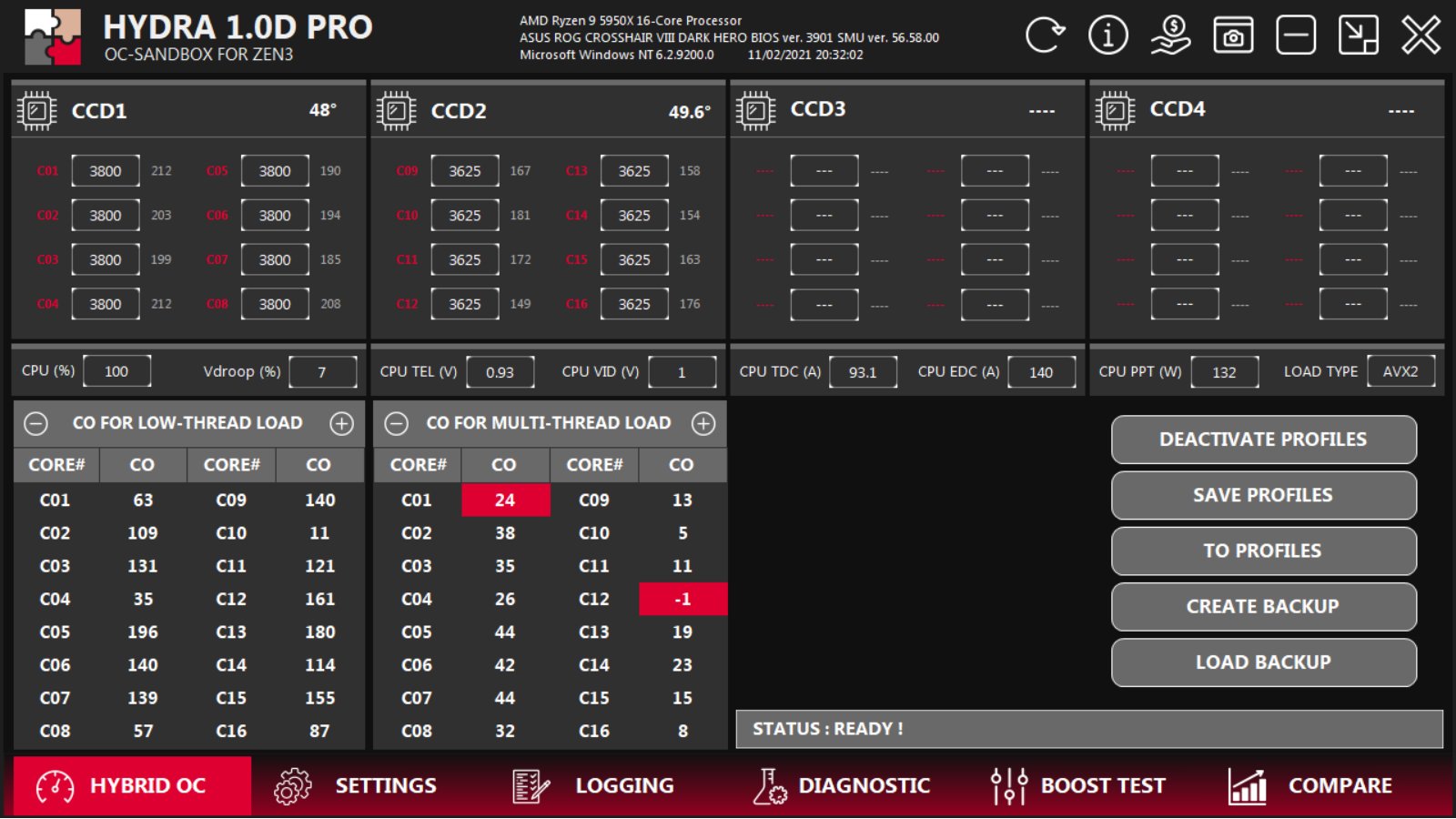Click the TO PROFILES button
This screenshot has height=819, width=1456.
tap(1263, 551)
